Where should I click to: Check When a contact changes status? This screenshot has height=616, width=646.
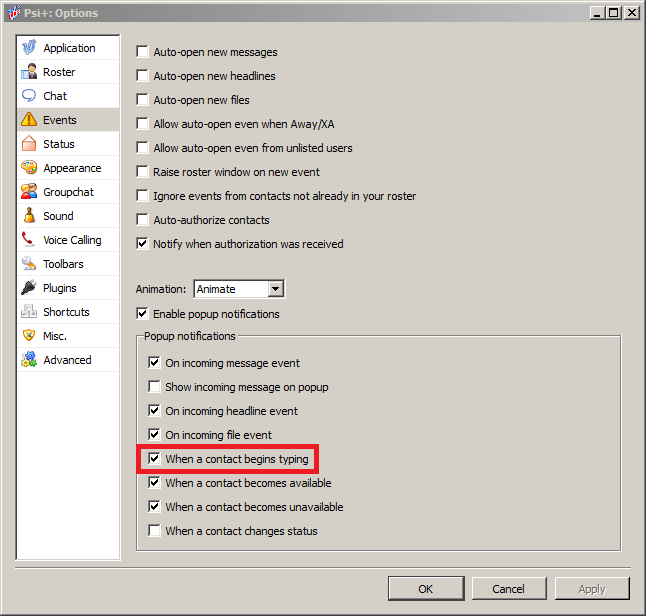point(155,531)
